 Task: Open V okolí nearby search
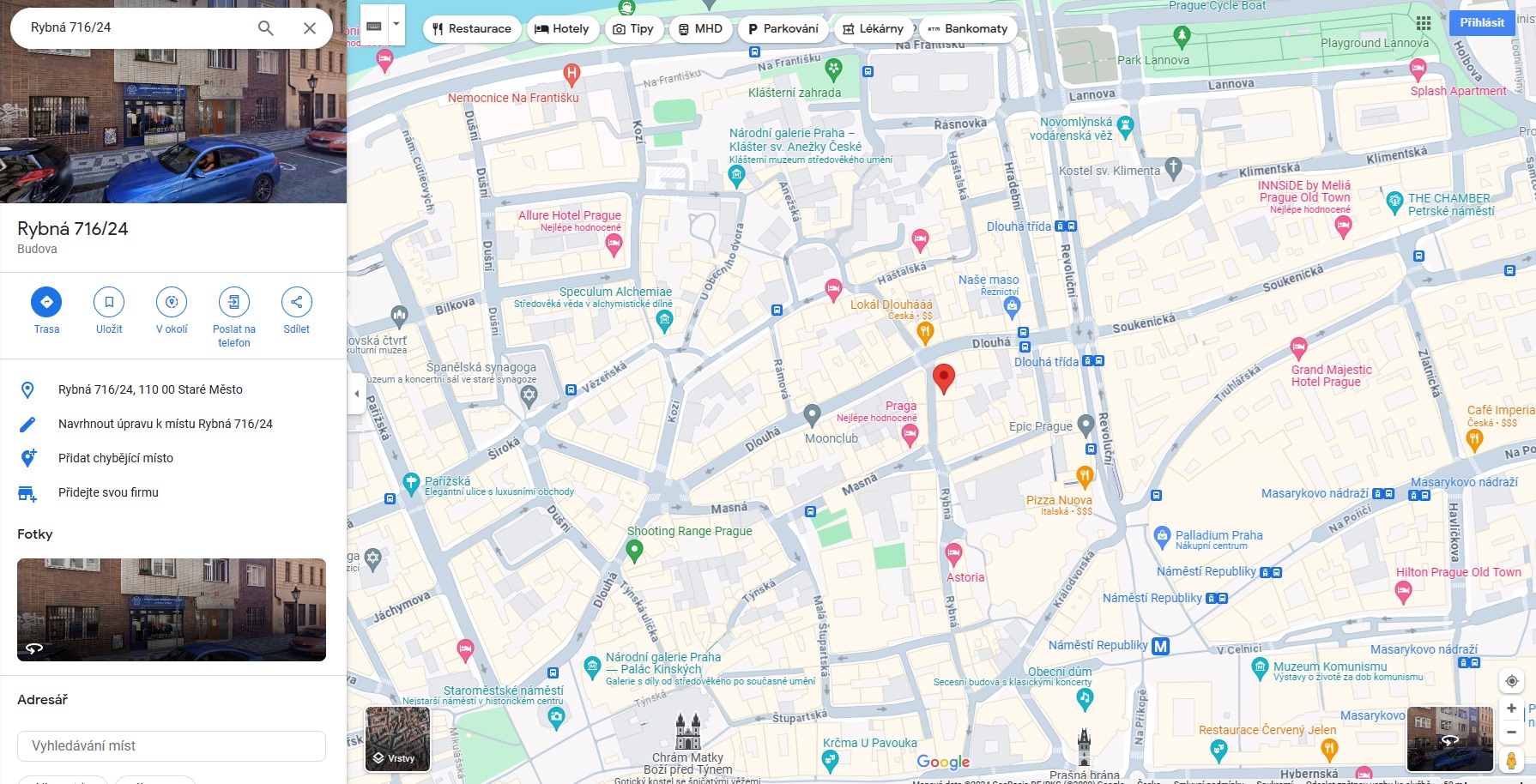[172, 302]
